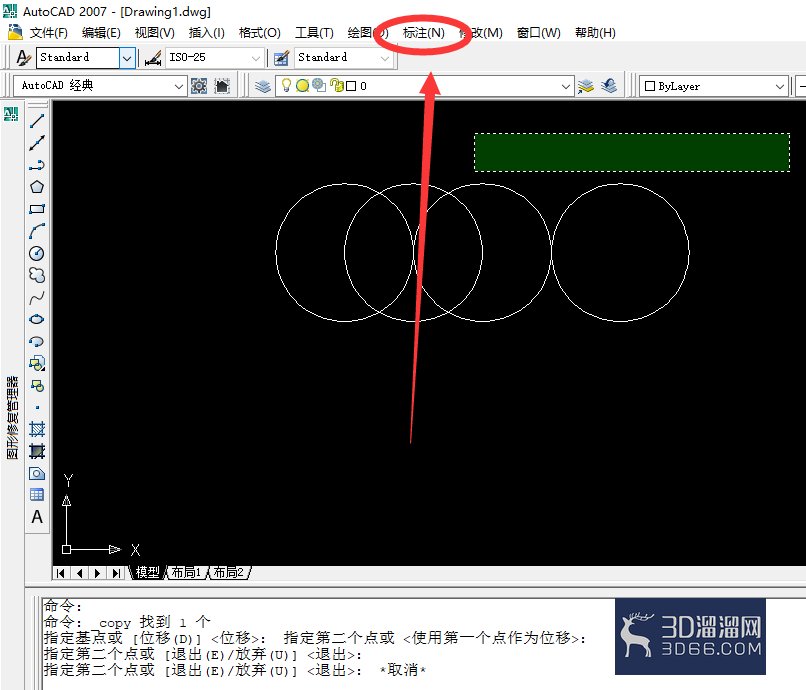
Task: Click the Make Block tool
Action: pos(37,386)
